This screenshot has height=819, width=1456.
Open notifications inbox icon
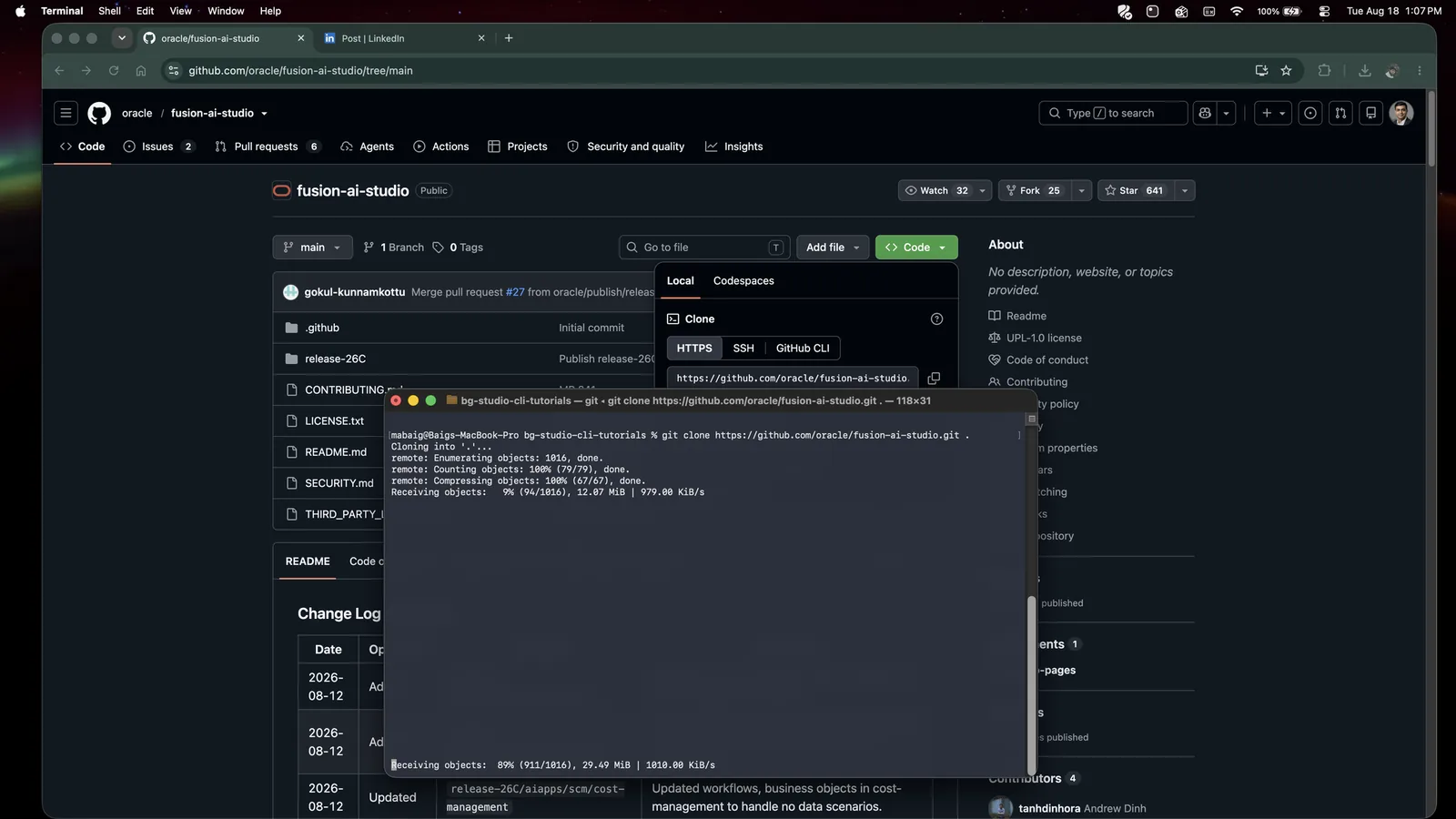point(1370,113)
